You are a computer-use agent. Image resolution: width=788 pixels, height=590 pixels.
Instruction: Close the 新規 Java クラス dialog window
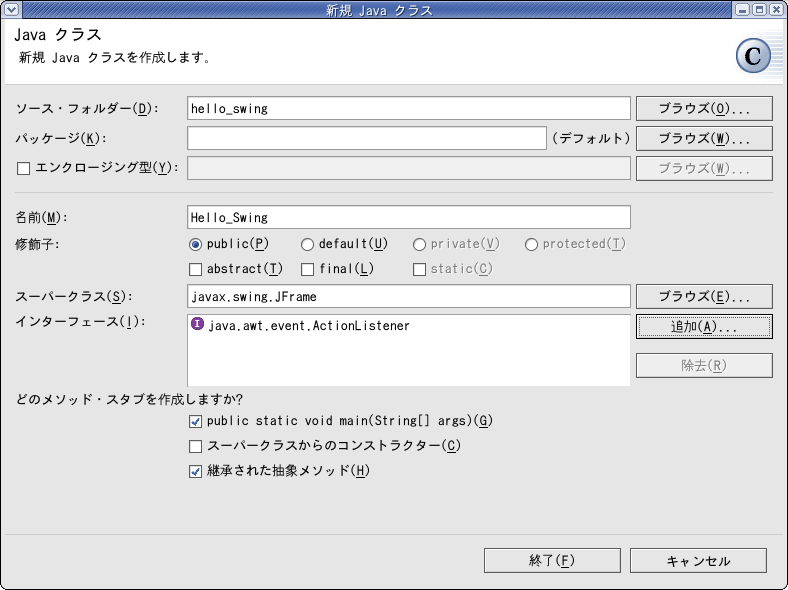click(x=776, y=9)
